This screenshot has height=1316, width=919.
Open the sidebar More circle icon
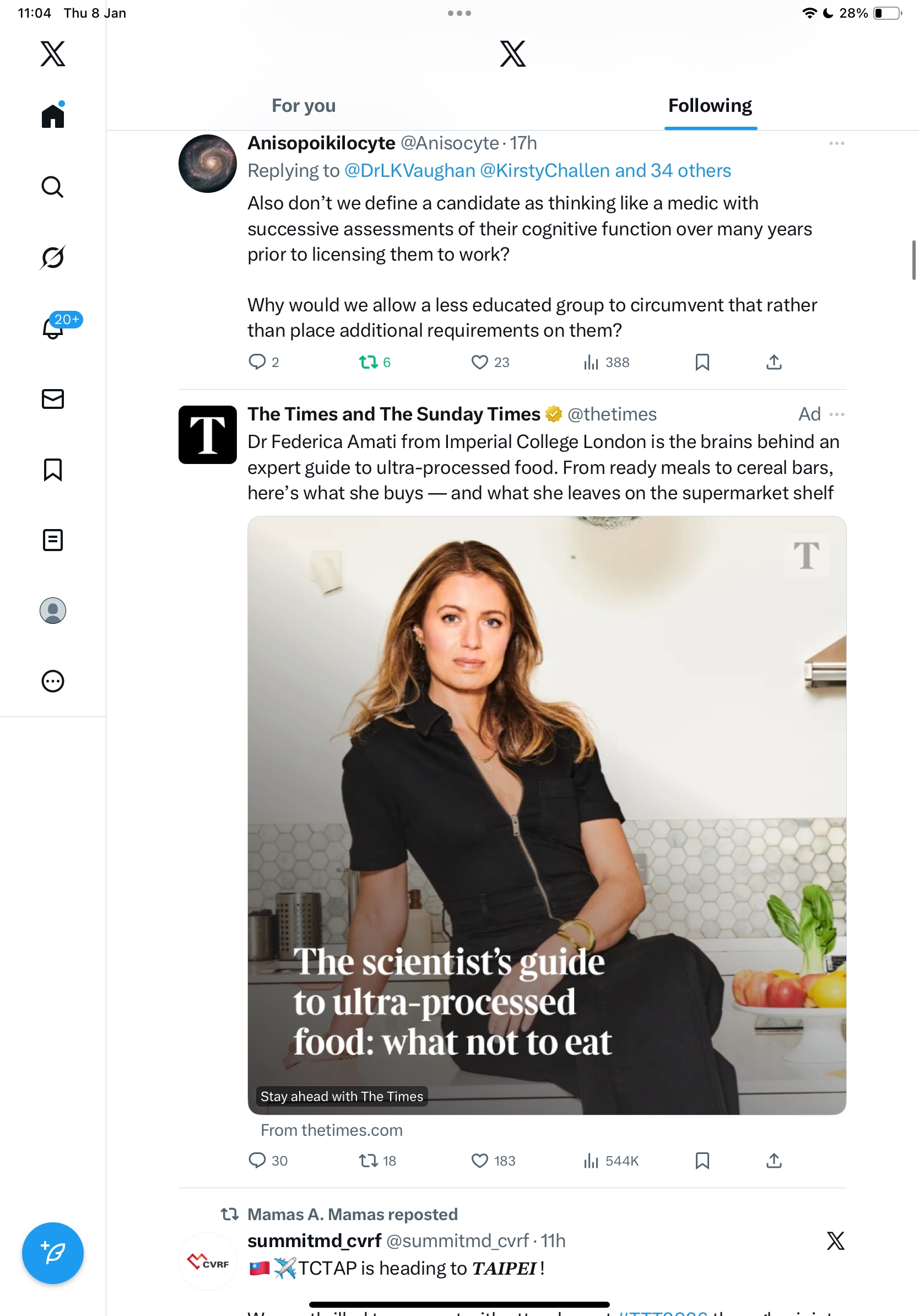coord(53,681)
